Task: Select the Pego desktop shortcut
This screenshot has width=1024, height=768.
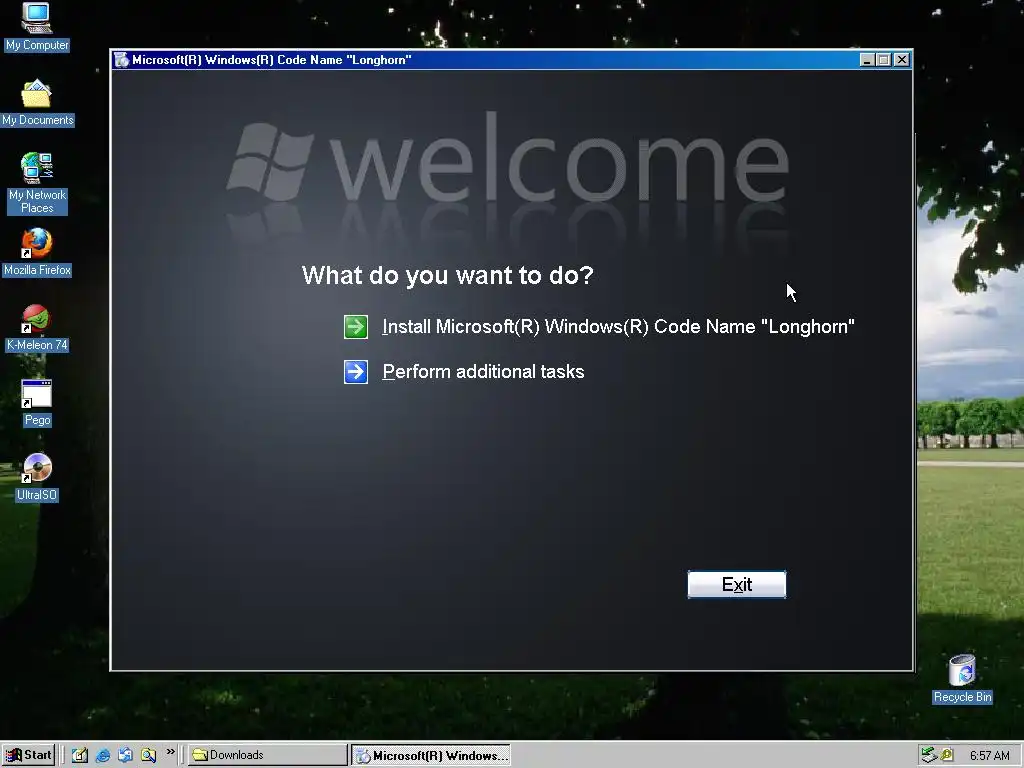Action: tap(37, 403)
